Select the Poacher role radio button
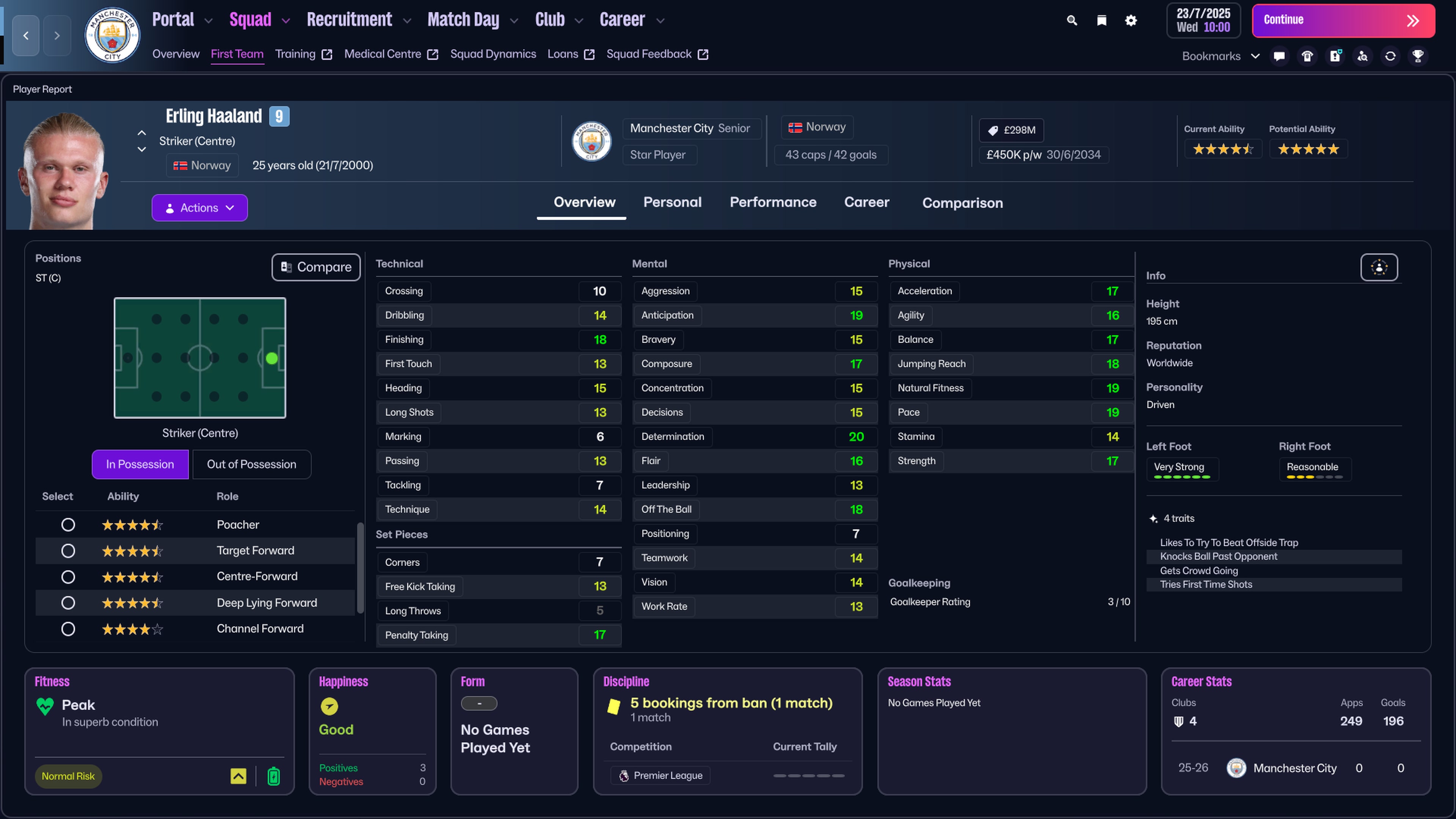The height and width of the screenshot is (819, 1456). [x=68, y=524]
